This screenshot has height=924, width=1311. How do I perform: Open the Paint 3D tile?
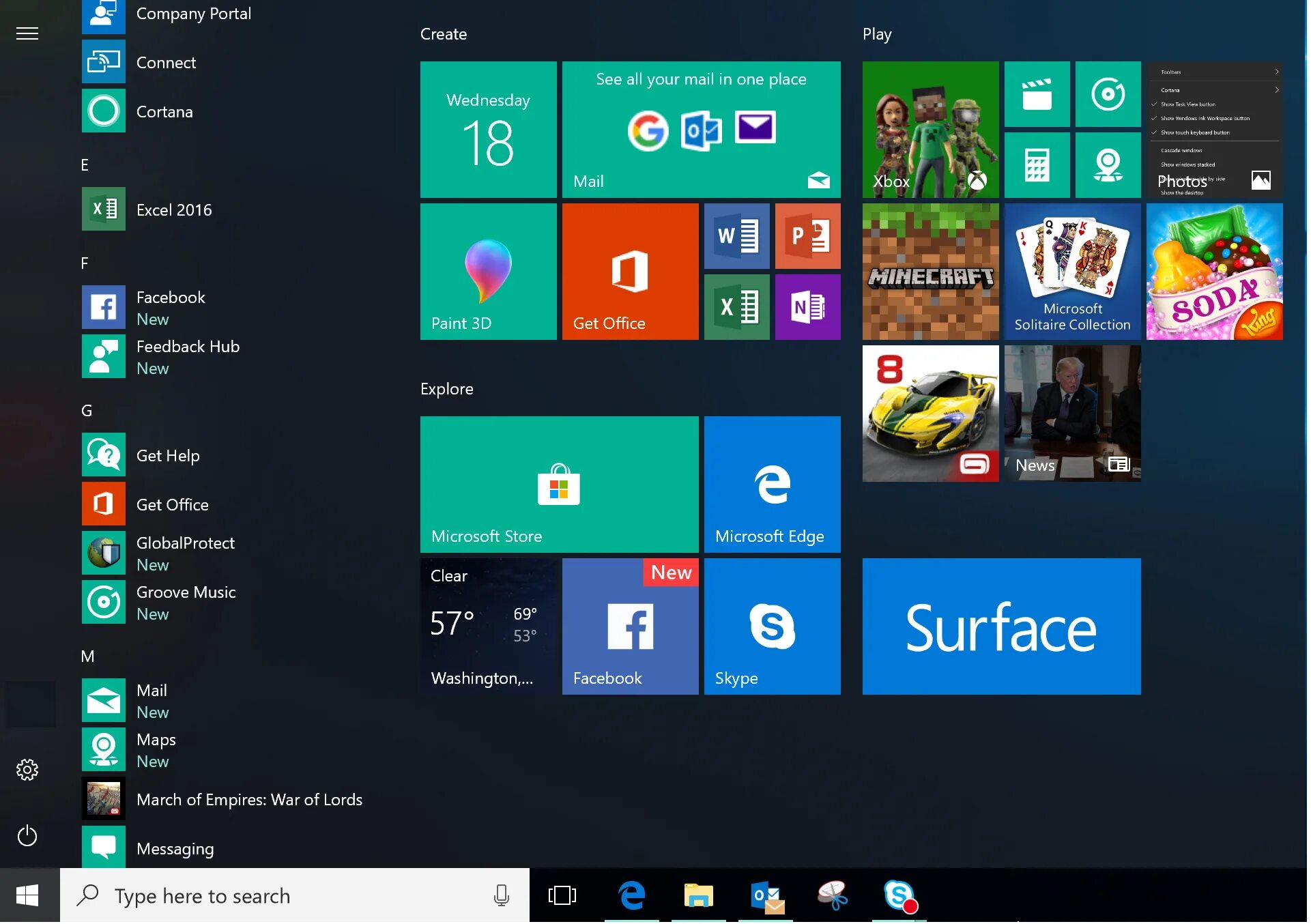pos(489,272)
